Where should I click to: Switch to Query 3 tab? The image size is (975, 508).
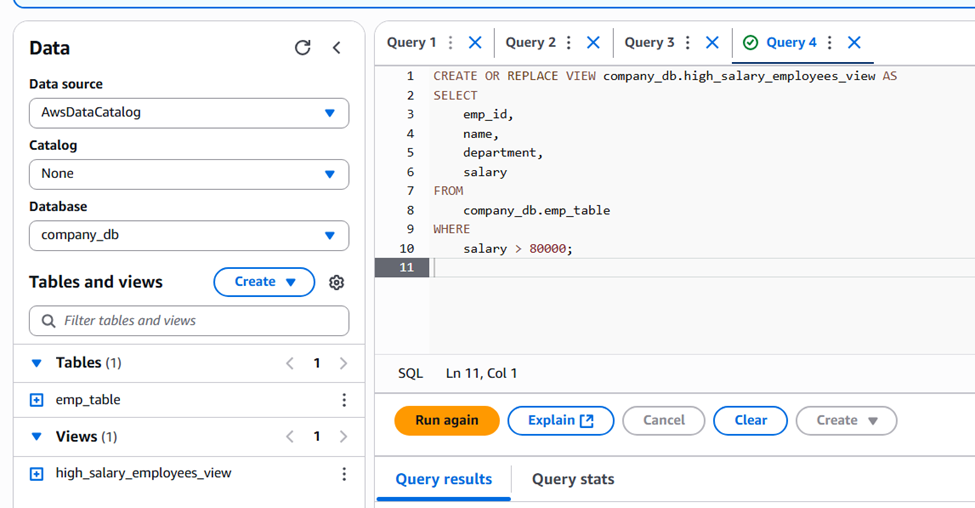coord(649,42)
